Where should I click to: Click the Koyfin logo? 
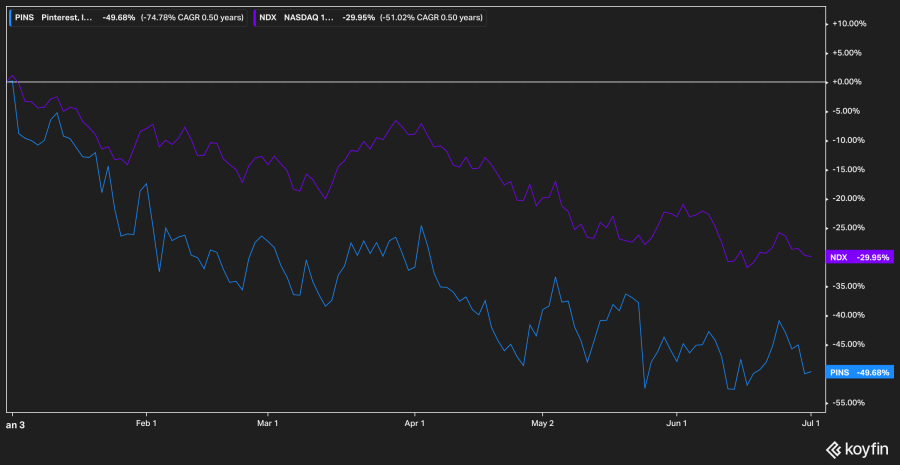pyautogui.click(x=858, y=450)
